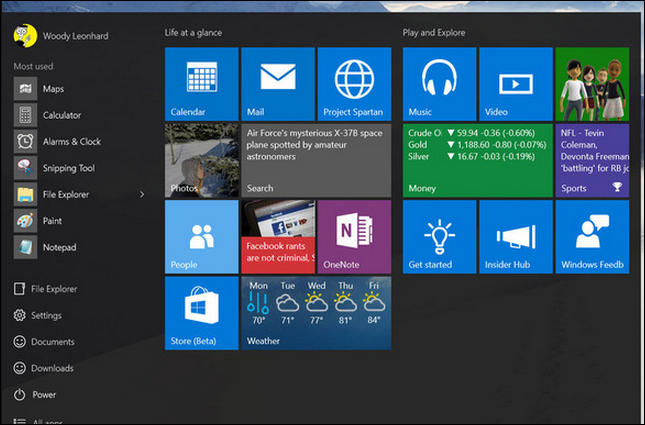Viewport: 645px width, 425px height.
Task: Open the Video tile
Action: coord(516,84)
